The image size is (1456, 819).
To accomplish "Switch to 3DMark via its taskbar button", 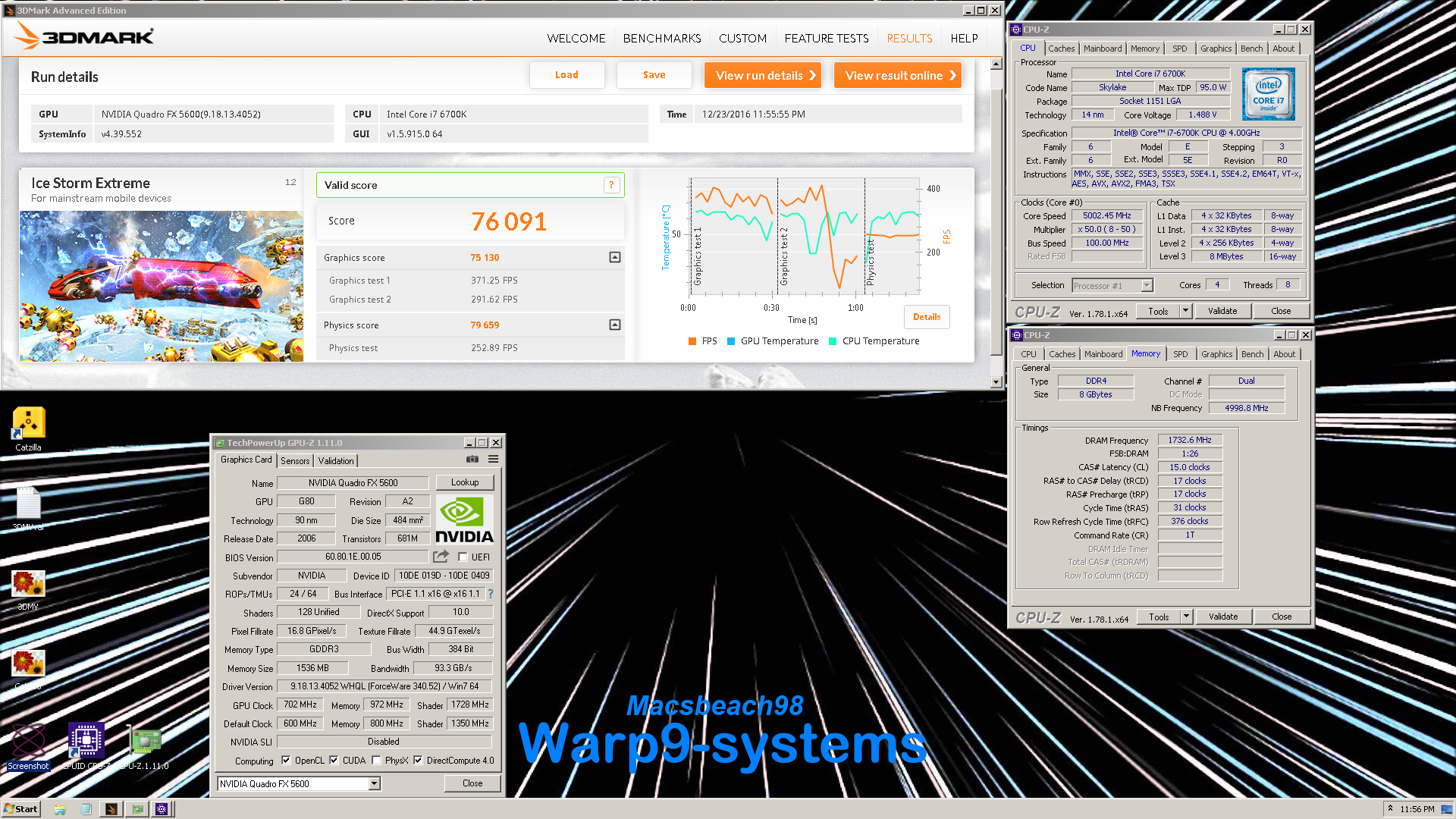I will click(x=111, y=809).
